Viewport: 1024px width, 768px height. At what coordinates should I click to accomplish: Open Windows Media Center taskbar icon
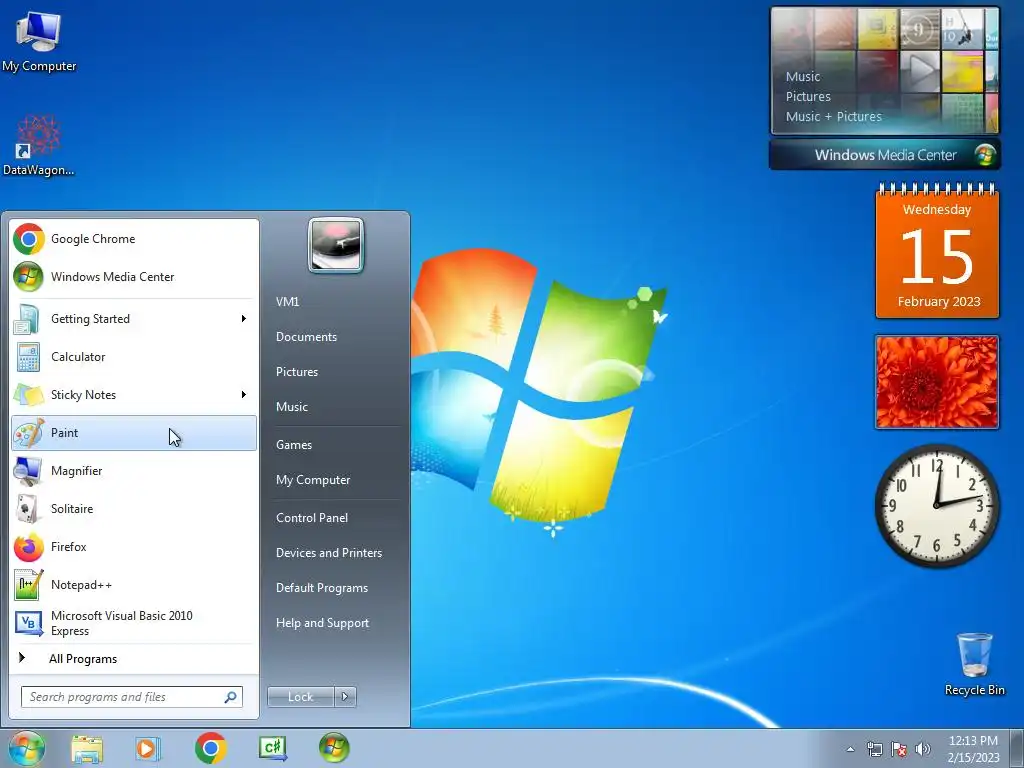334,748
